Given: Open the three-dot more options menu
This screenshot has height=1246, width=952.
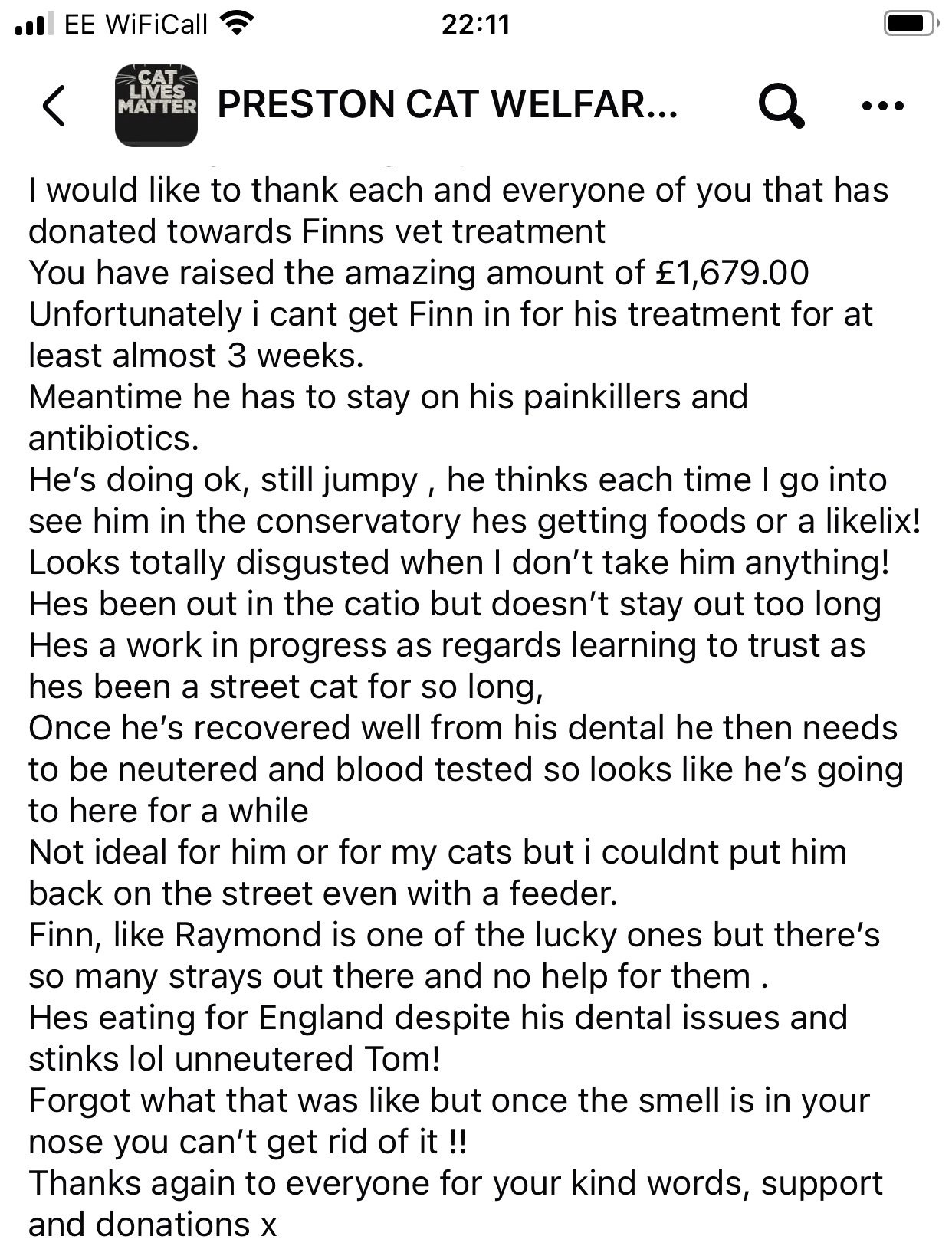Looking at the screenshot, I should (x=882, y=105).
